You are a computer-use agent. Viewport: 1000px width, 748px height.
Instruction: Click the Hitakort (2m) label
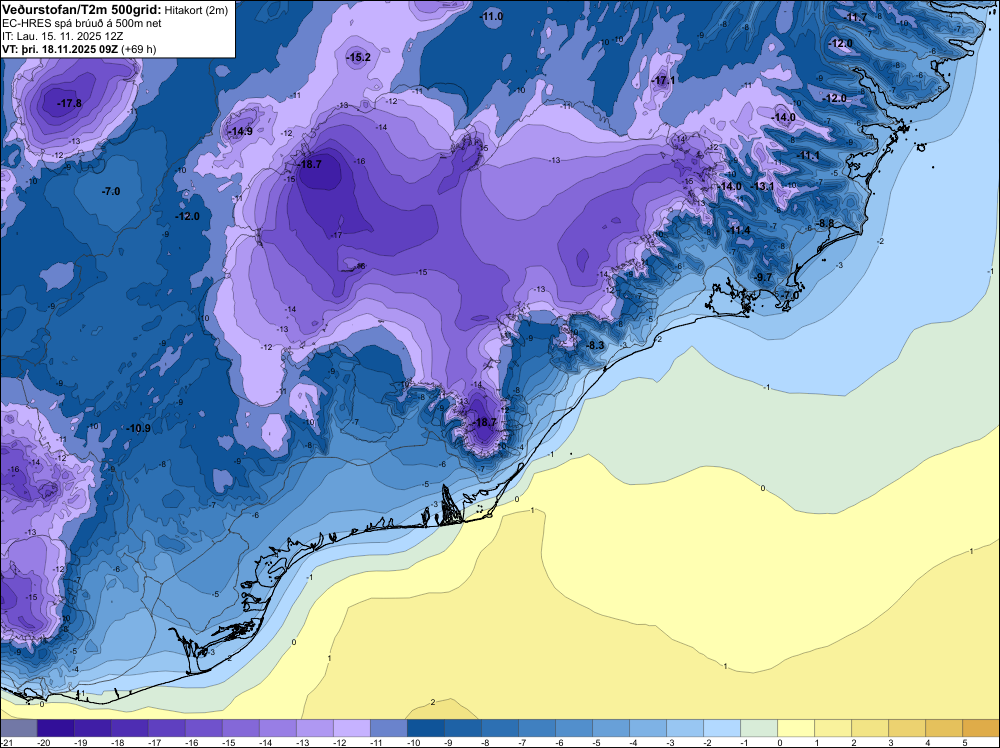click(196, 10)
